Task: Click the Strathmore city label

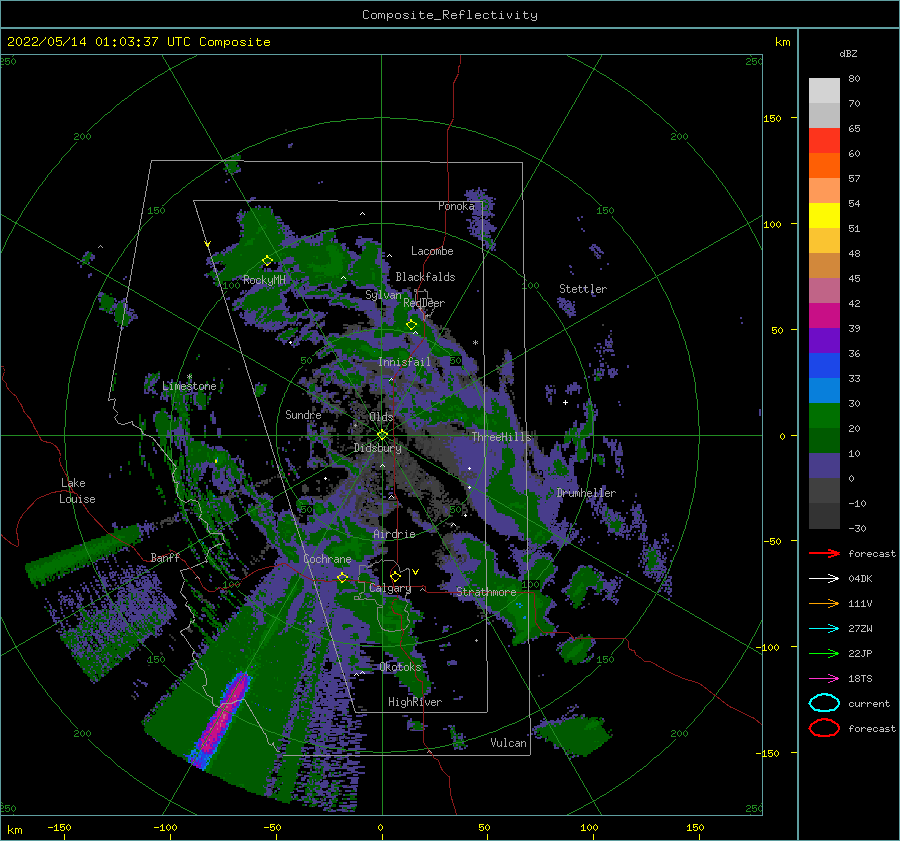Action: [x=486, y=592]
